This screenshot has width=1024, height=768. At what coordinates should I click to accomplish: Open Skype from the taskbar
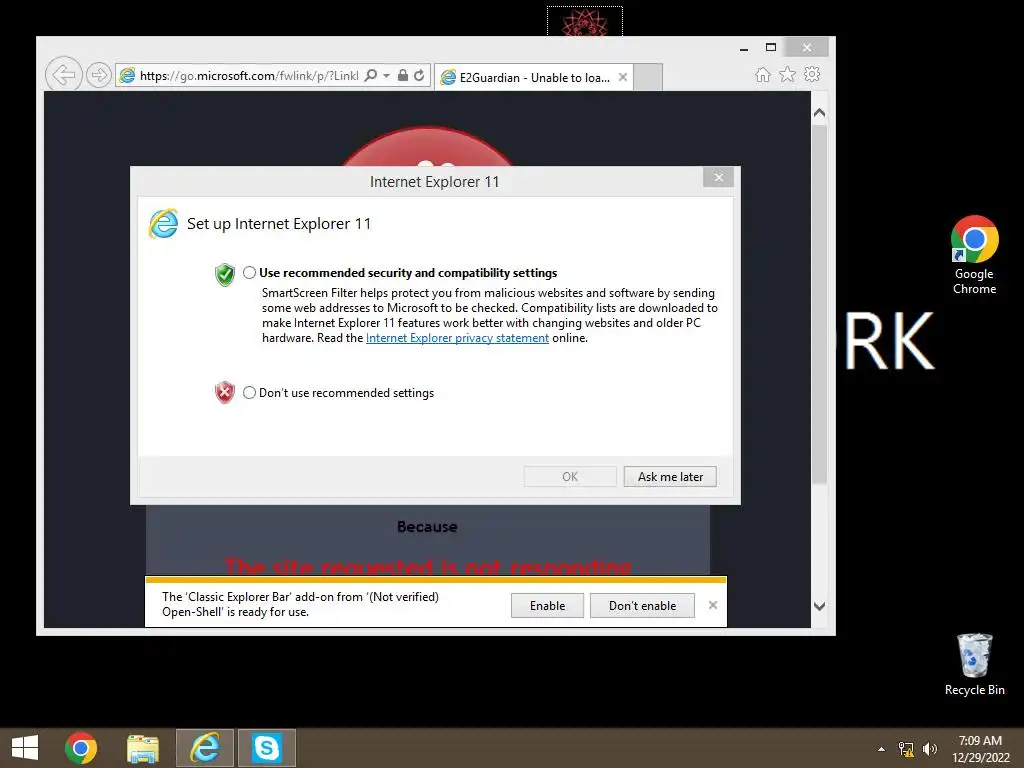point(266,748)
